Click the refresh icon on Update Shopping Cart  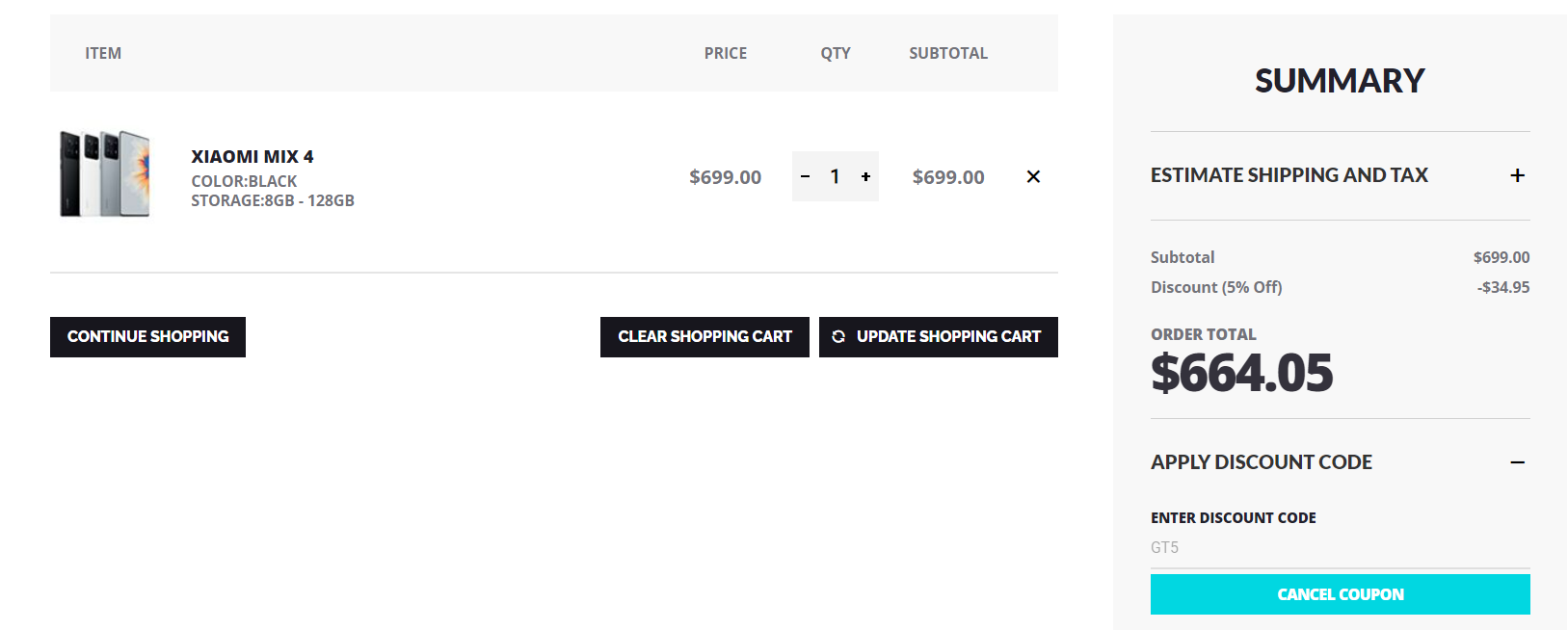point(838,337)
